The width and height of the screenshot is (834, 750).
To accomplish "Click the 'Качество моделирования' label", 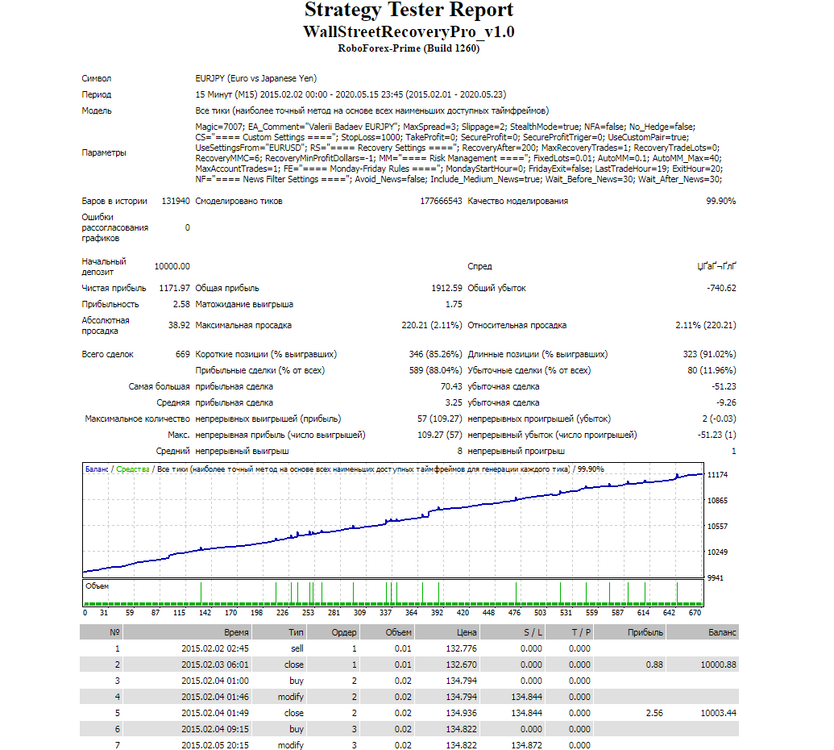I will pyautogui.click(x=518, y=201).
